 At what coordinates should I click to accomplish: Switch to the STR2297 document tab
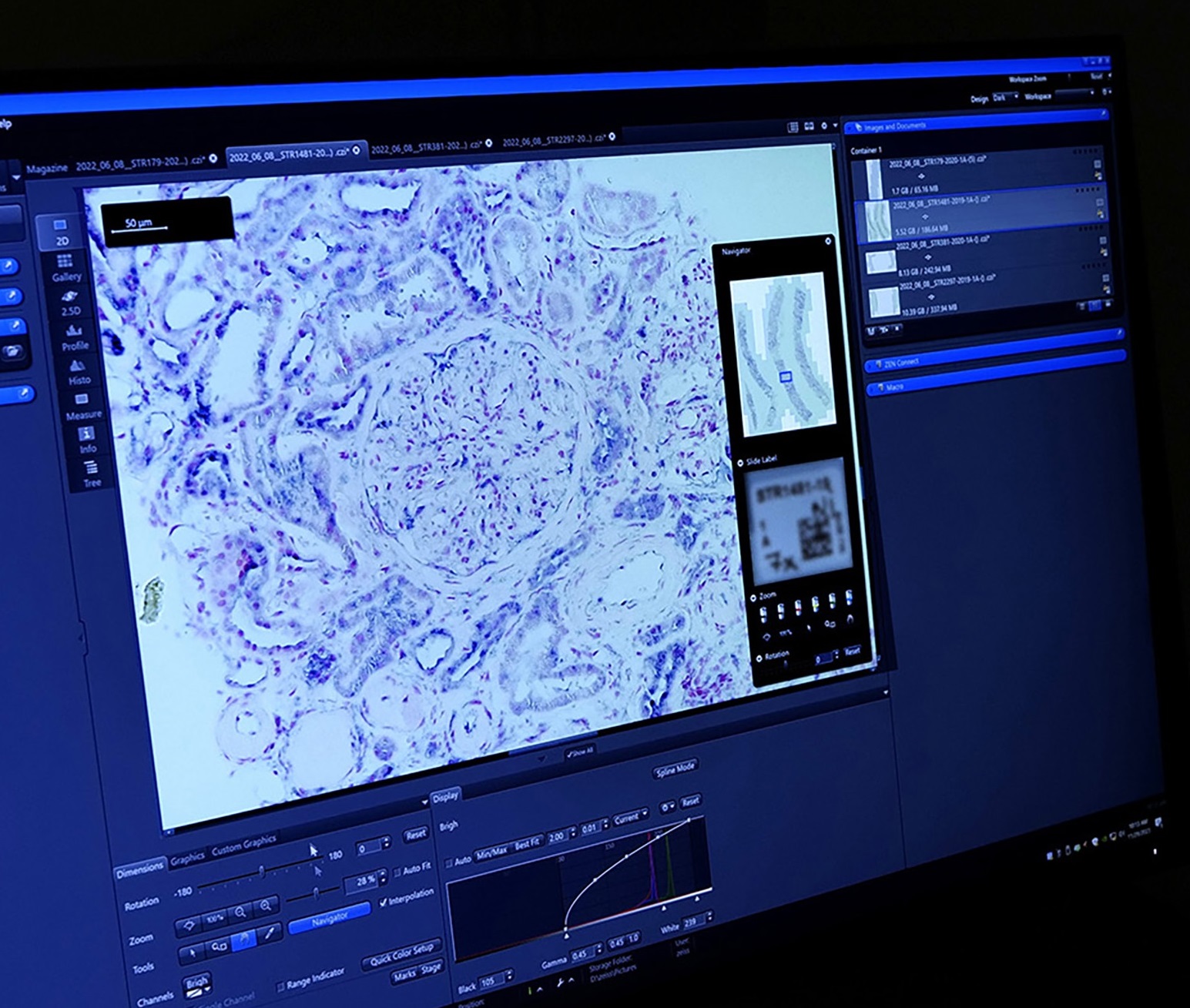[553, 141]
